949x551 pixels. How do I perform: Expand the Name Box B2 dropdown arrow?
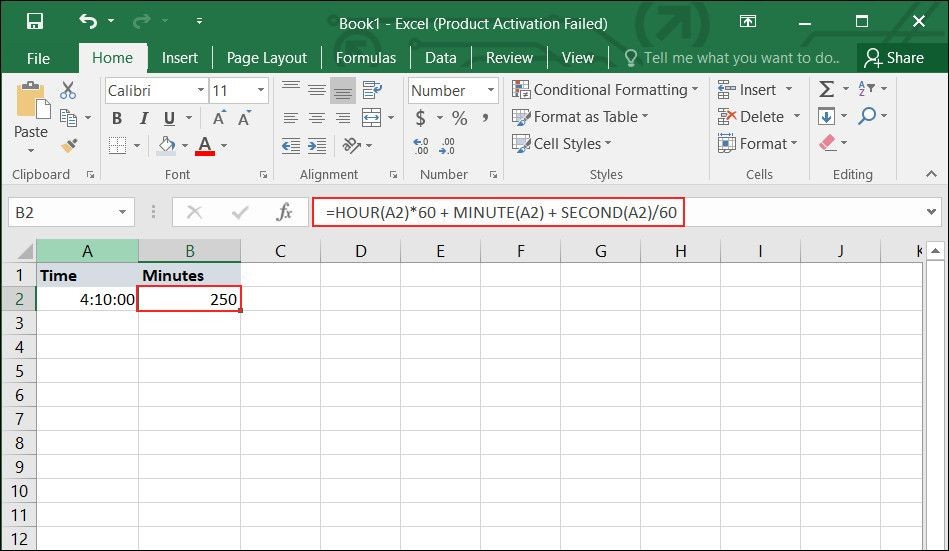(x=122, y=212)
